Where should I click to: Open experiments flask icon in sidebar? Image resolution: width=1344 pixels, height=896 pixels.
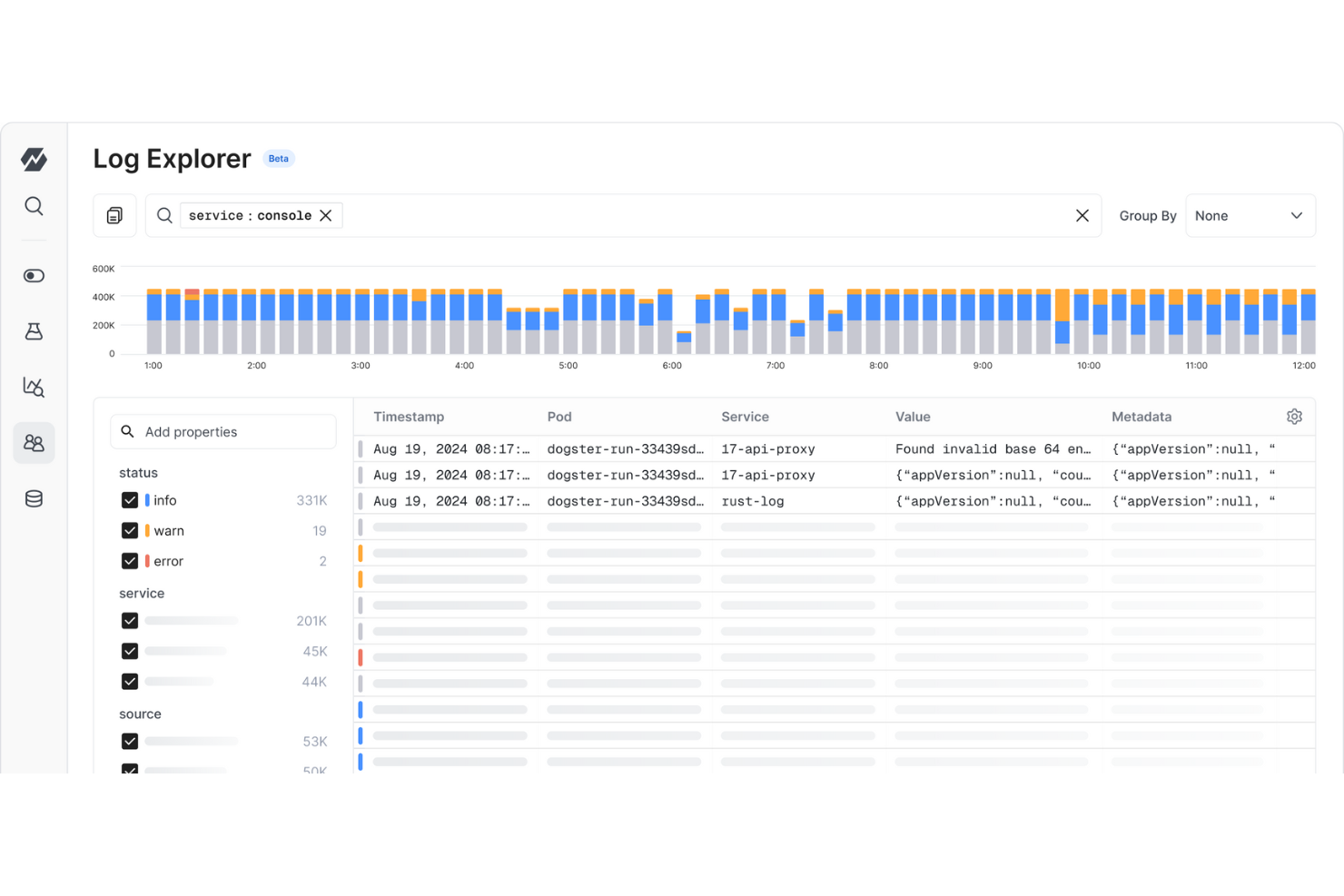click(x=34, y=331)
